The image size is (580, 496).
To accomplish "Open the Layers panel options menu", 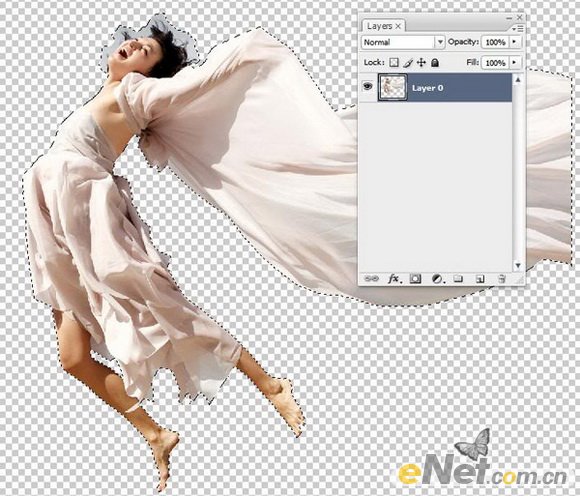I will pyautogui.click(x=519, y=28).
